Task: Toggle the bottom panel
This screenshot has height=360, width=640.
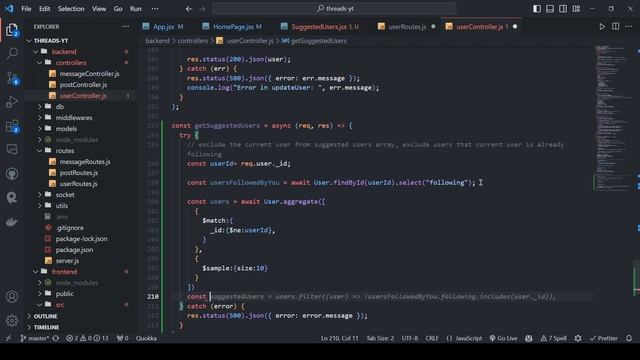Action: click(550, 9)
